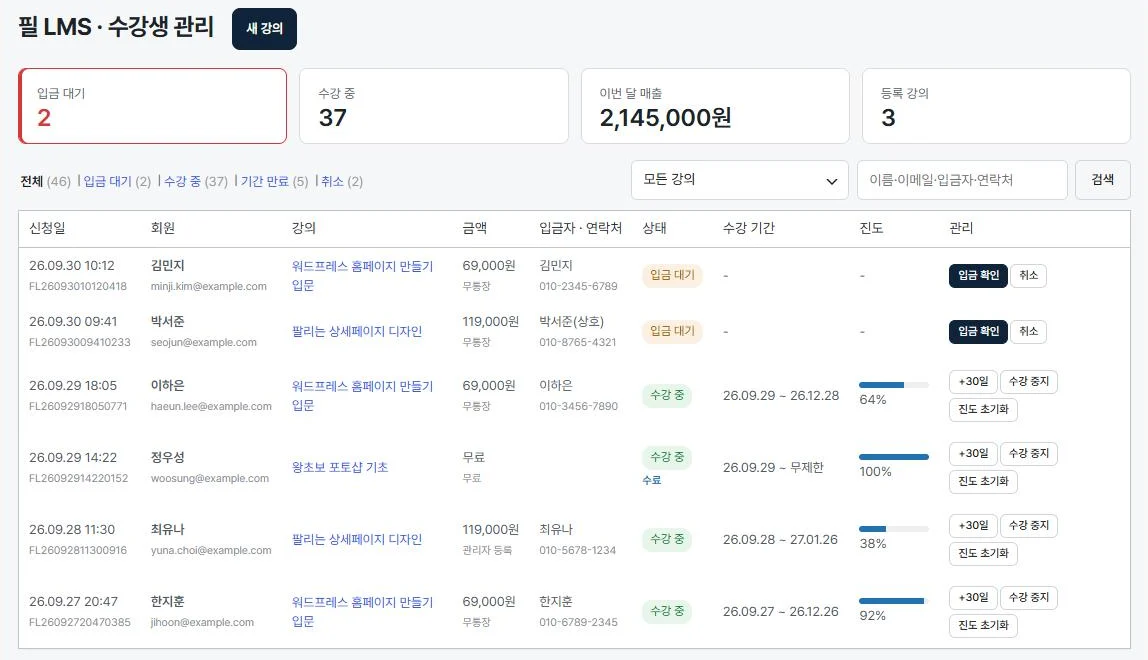This screenshot has height=660, width=1148.
Task: Click the 검색 button
Action: (x=1103, y=179)
